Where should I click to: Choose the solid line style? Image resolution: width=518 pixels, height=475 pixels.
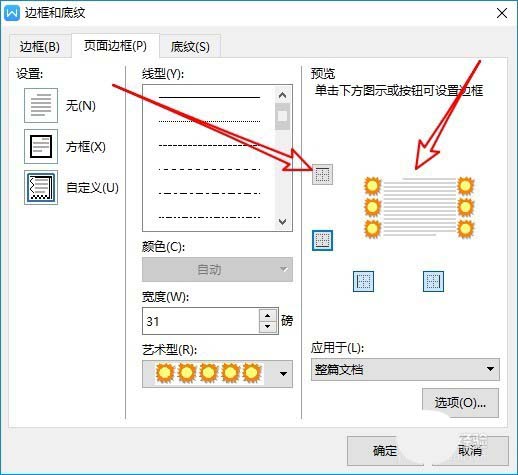pyautogui.click(x=209, y=97)
